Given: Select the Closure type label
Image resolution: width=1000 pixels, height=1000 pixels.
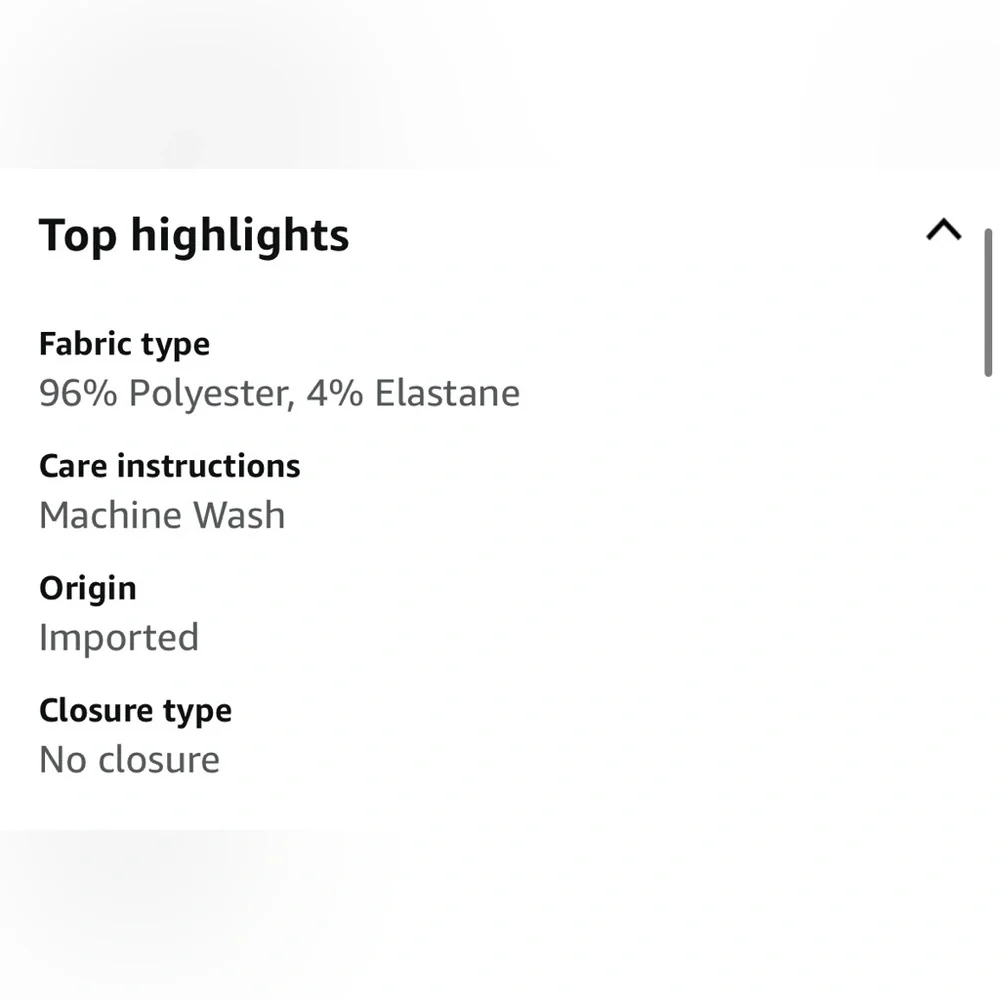Looking at the screenshot, I should coord(135,710).
